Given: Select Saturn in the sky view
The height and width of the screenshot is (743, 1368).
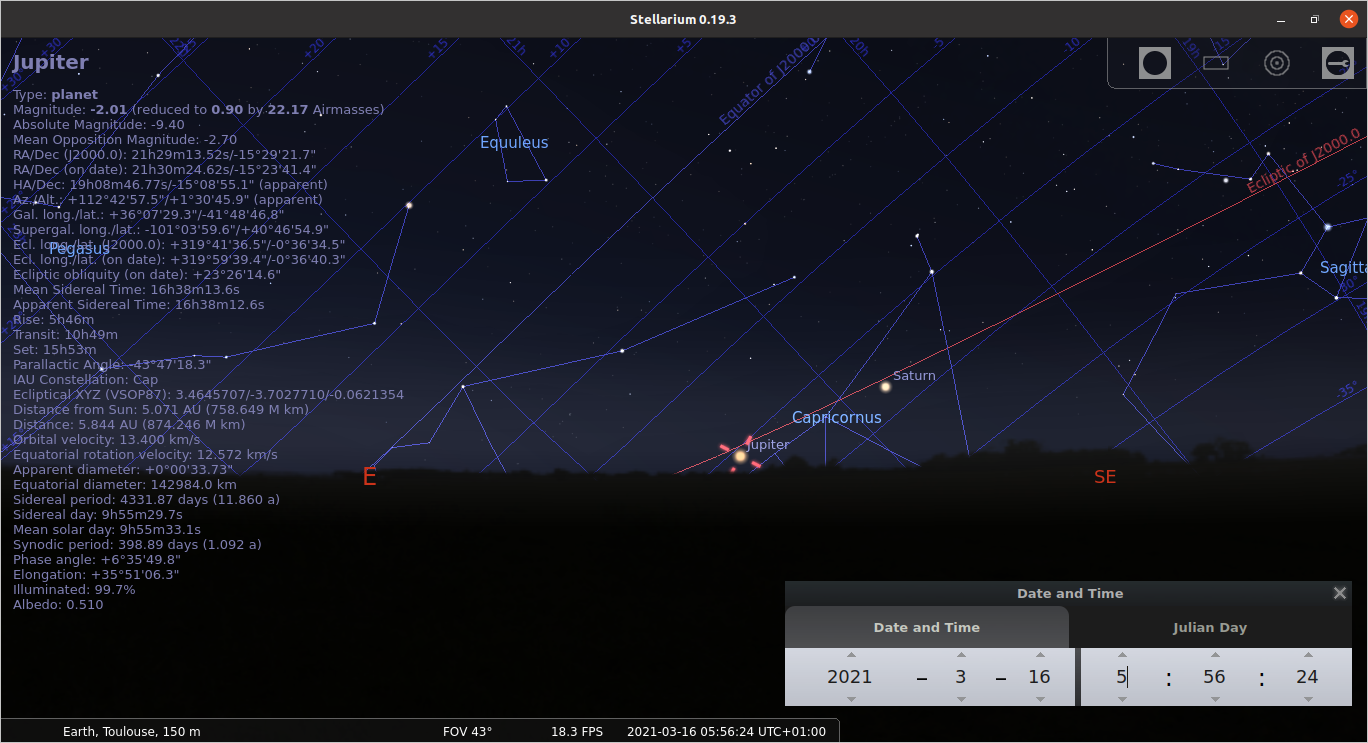Looking at the screenshot, I should click(x=885, y=387).
